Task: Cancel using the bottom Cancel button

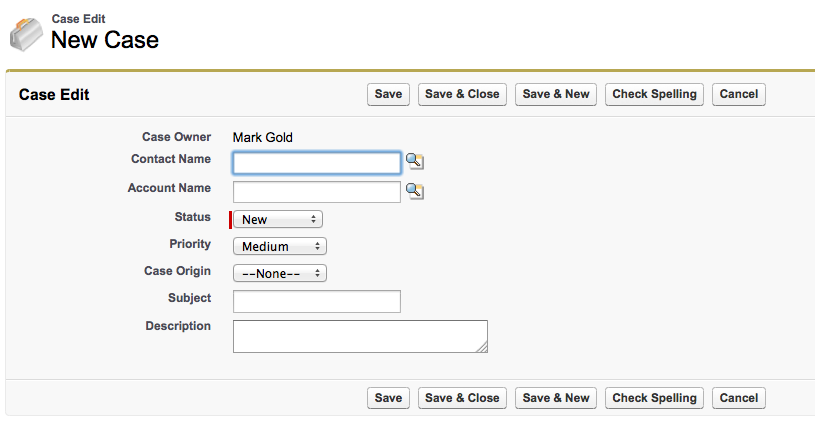Action: [739, 398]
